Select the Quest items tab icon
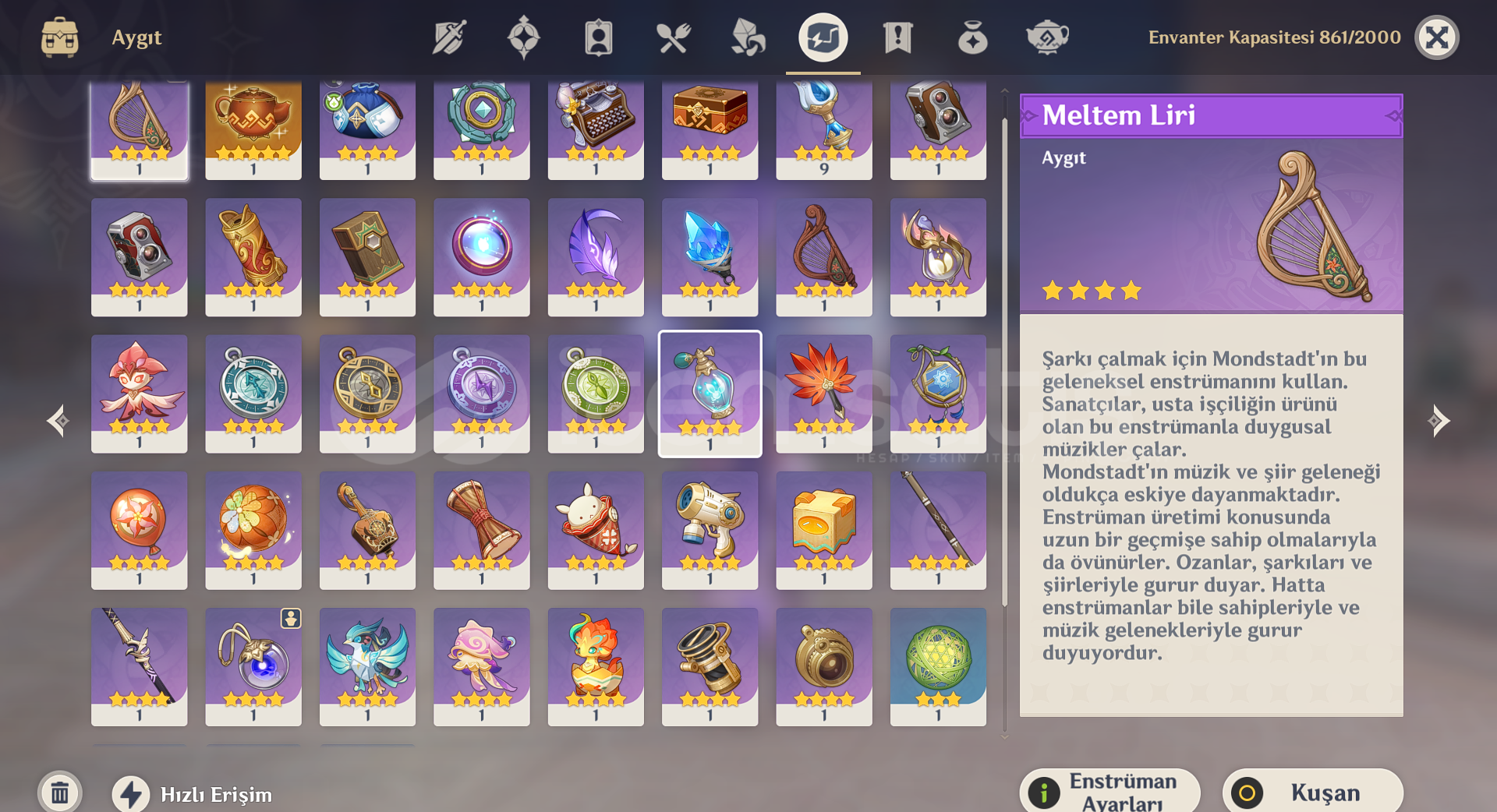 tap(898, 37)
